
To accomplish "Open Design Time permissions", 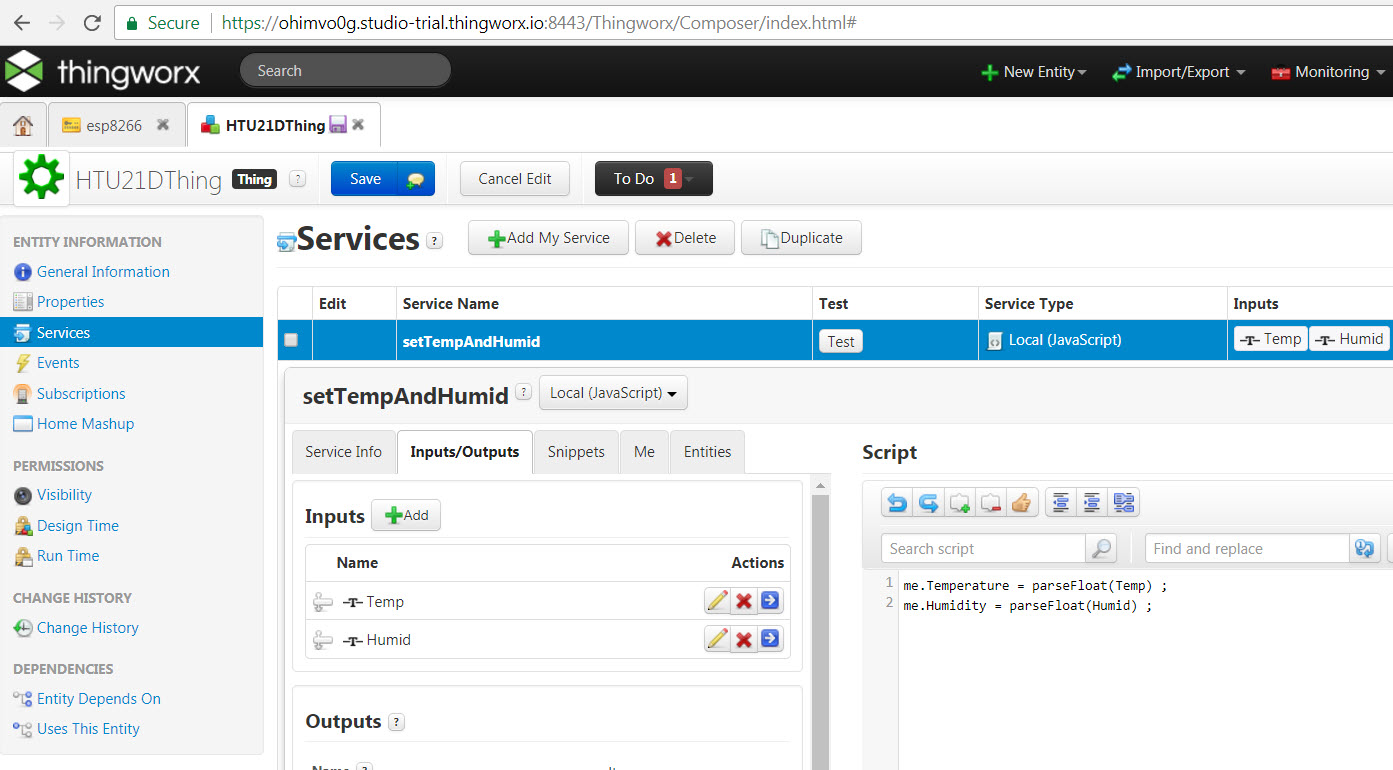I will click(78, 526).
